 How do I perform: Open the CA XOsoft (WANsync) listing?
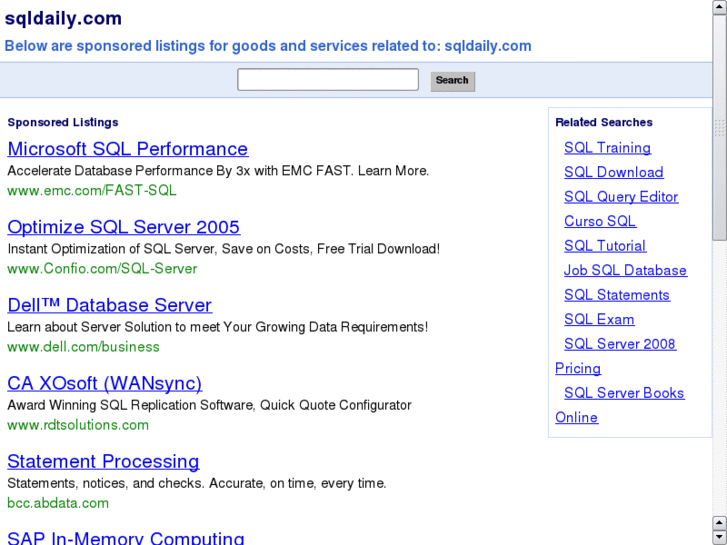coord(104,383)
